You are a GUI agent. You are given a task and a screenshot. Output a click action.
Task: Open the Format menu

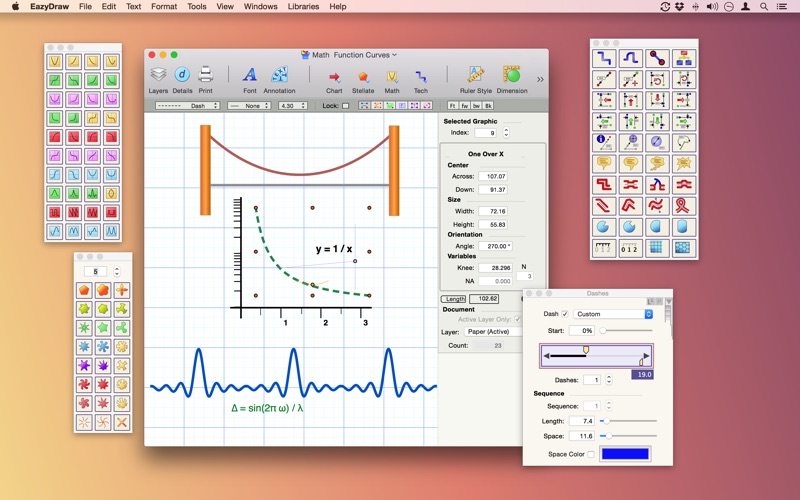(163, 6)
